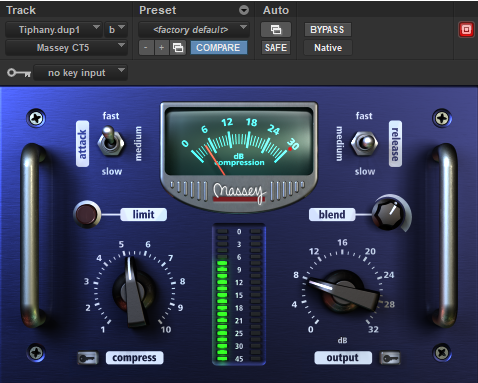Click the attack label
The image size is (478, 383).
tap(82, 144)
